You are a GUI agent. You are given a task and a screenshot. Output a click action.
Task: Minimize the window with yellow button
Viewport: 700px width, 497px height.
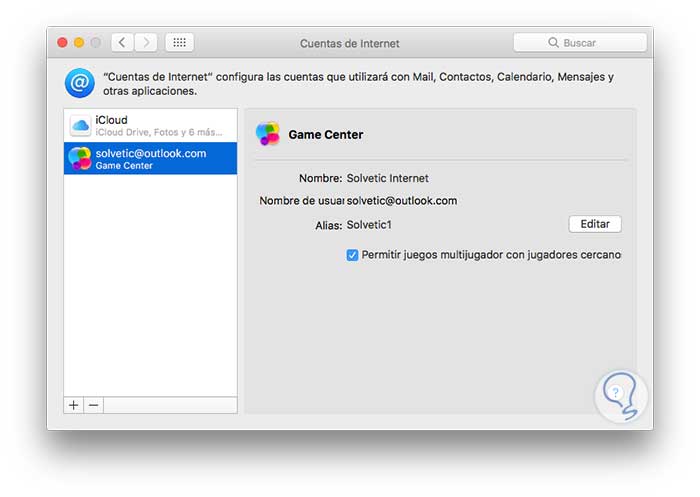tap(79, 42)
